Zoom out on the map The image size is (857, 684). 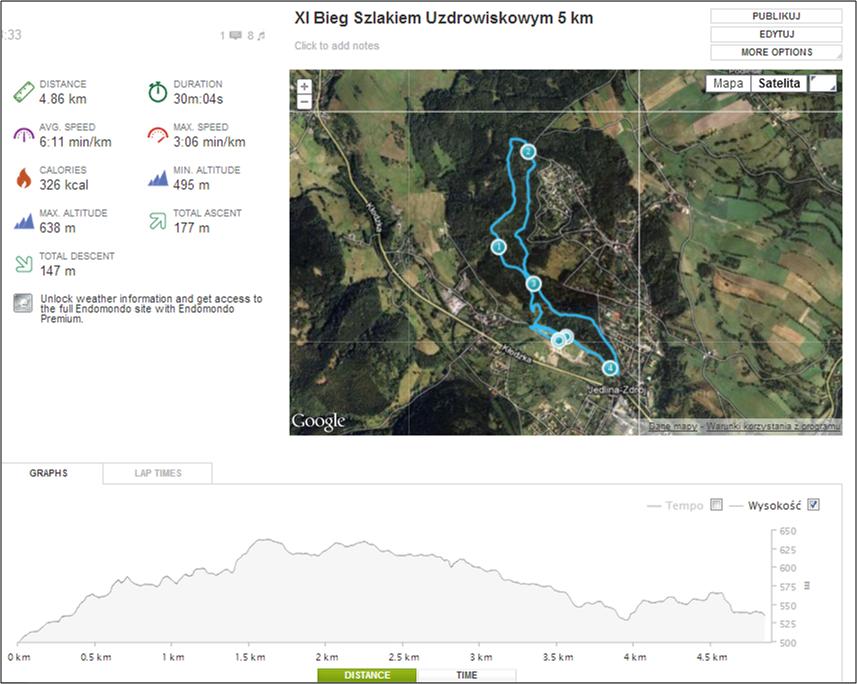(x=305, y=102)
